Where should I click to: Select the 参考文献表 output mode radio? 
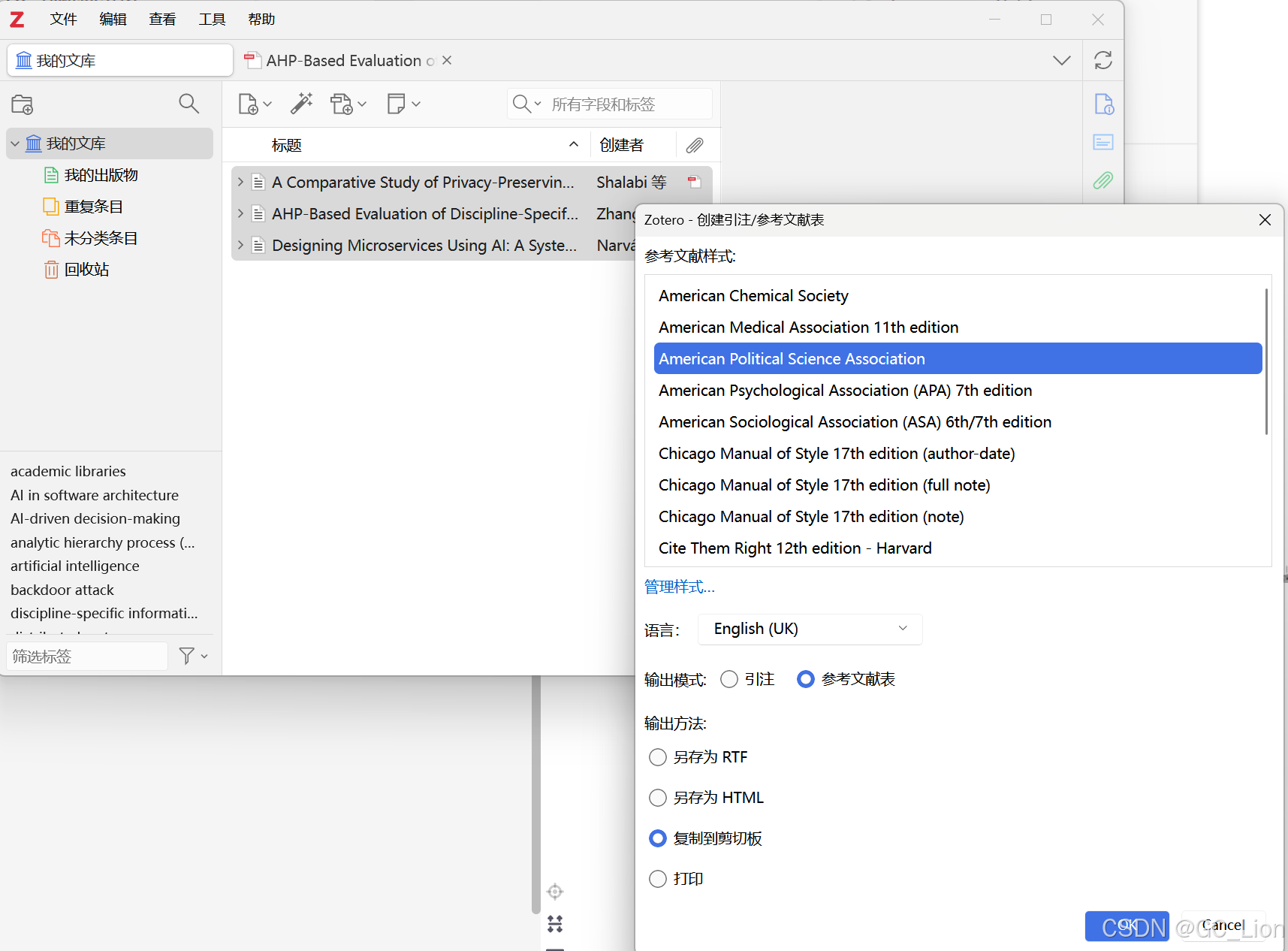(x=806, y=679)
